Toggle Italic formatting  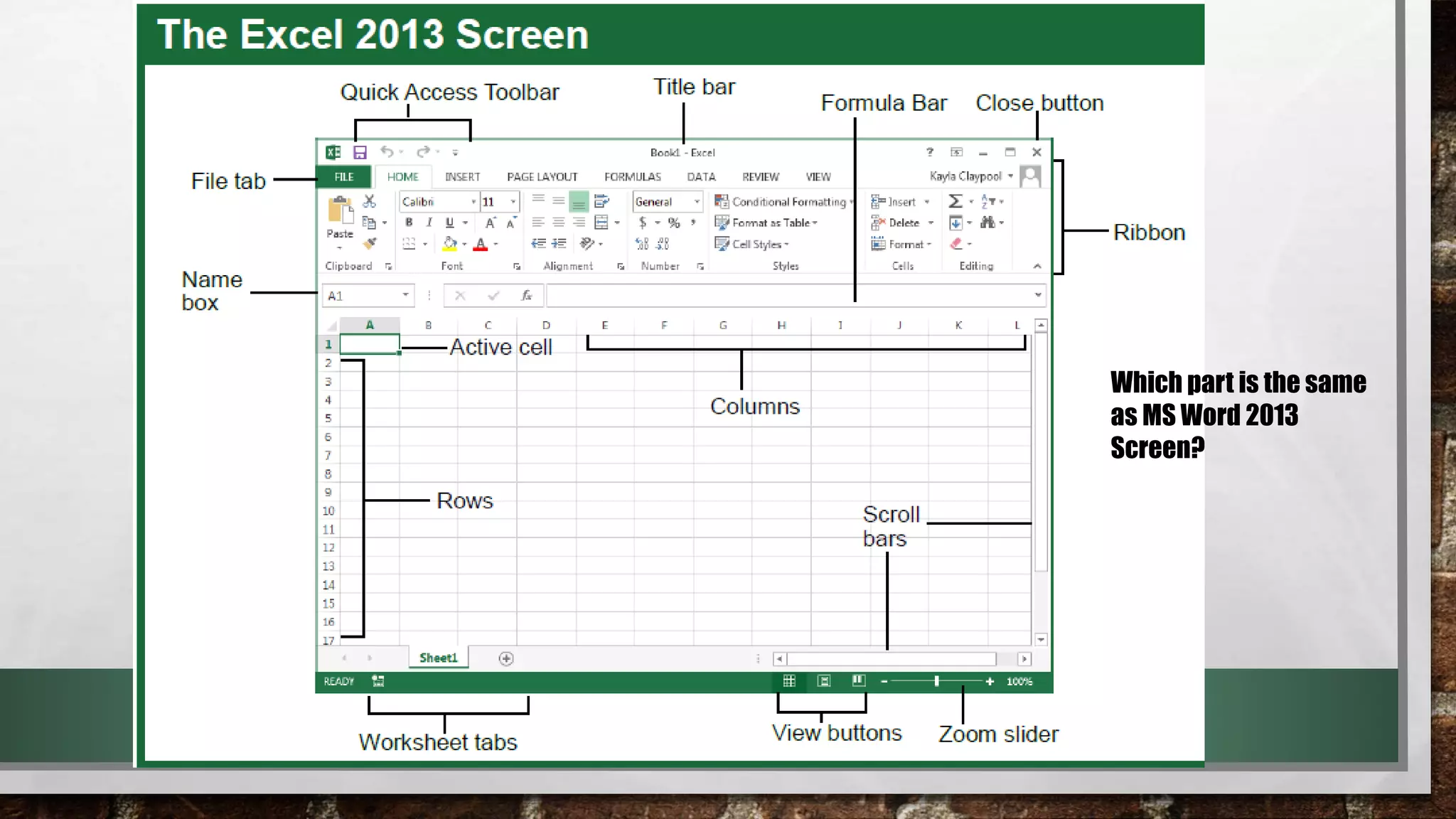coord(429,223)
